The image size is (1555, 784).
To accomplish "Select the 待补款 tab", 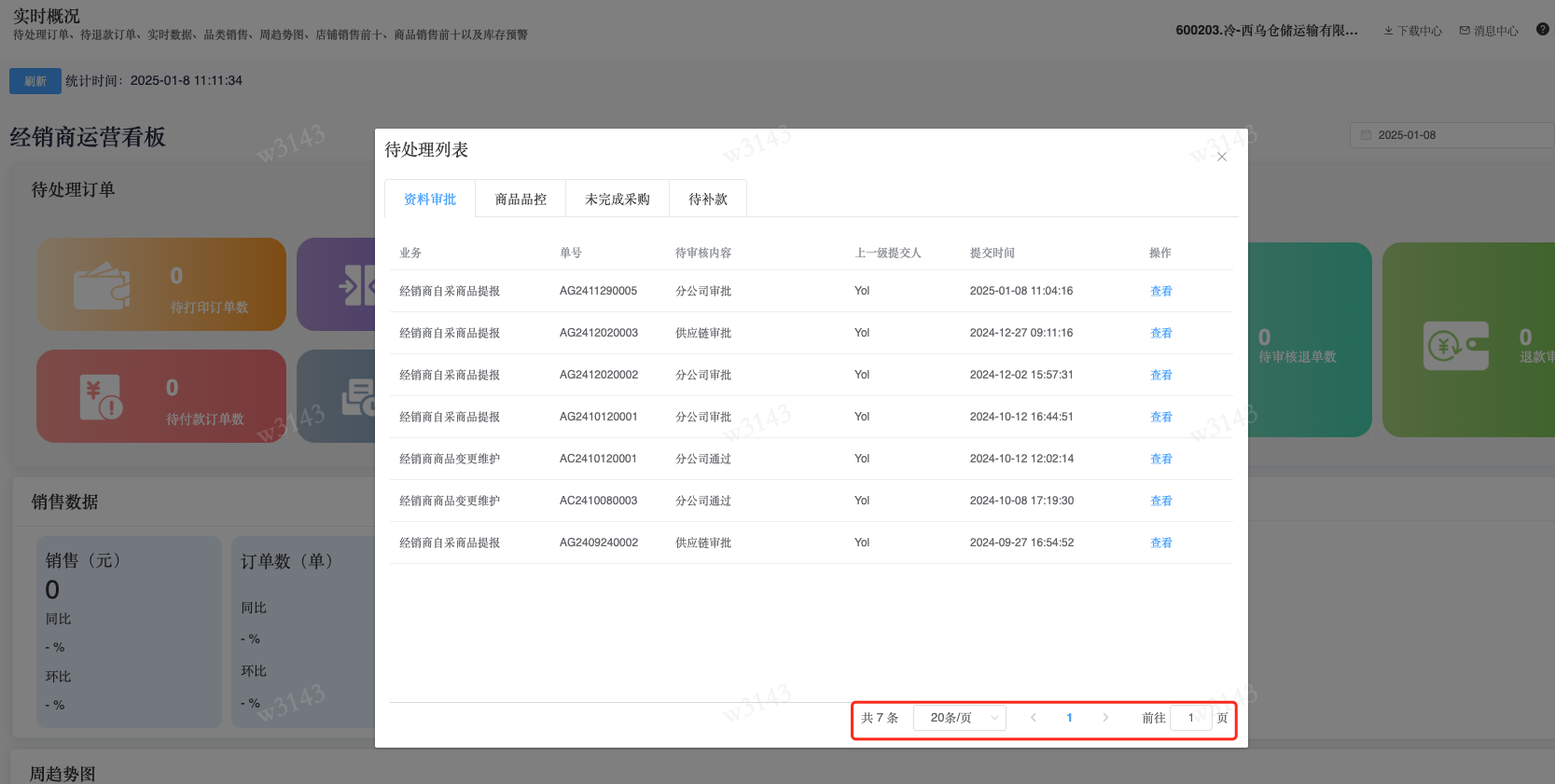I will point(707,199).
